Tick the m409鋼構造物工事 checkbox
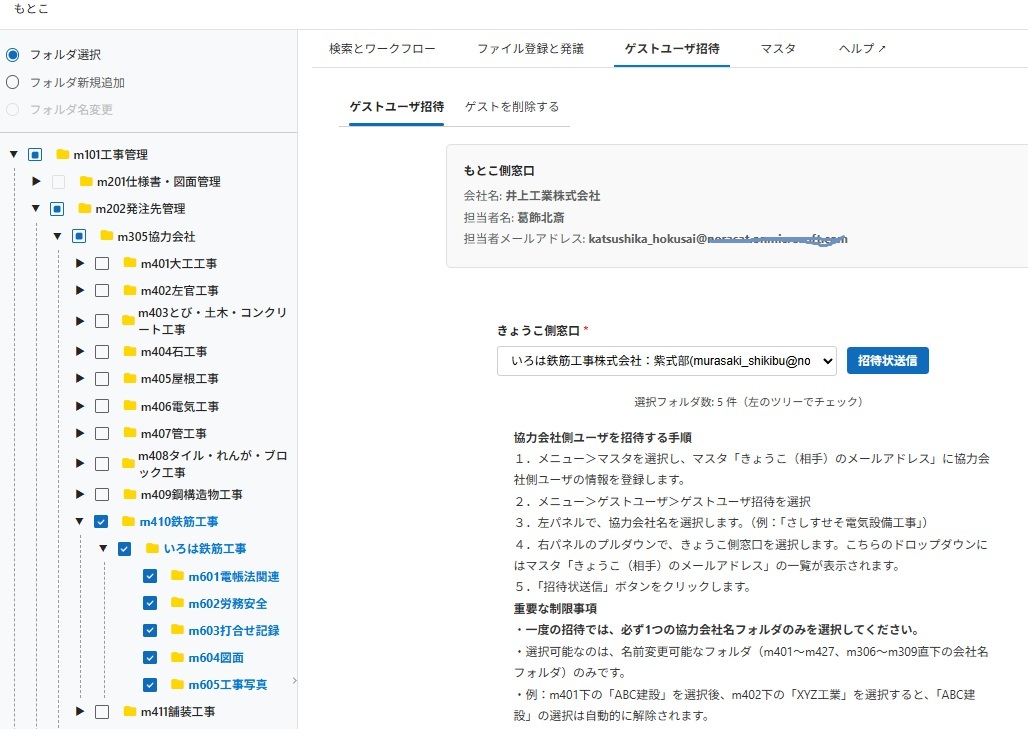This screenshot has height=729, width=1028. click(102, 495)
